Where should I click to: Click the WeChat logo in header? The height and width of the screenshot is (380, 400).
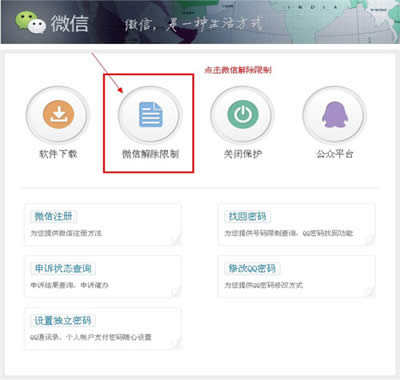tap(31, 22)
